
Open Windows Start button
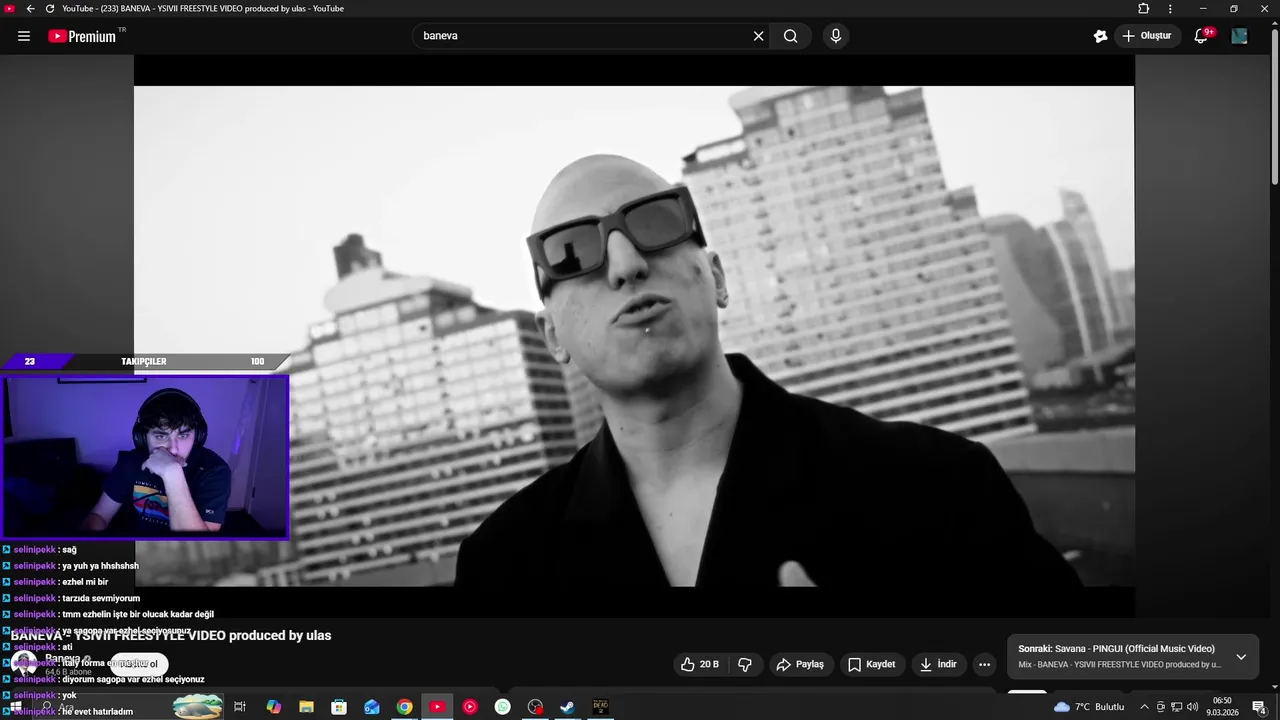click(x=15, y=707)
